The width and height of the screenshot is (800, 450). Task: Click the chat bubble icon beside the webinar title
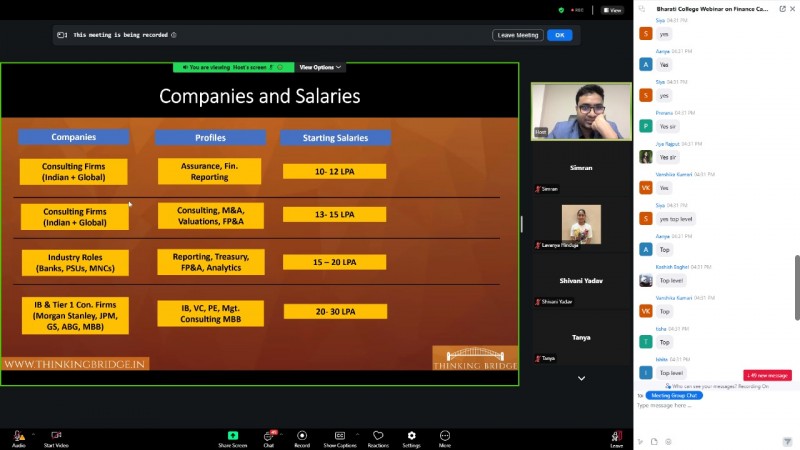click(642, 9)
